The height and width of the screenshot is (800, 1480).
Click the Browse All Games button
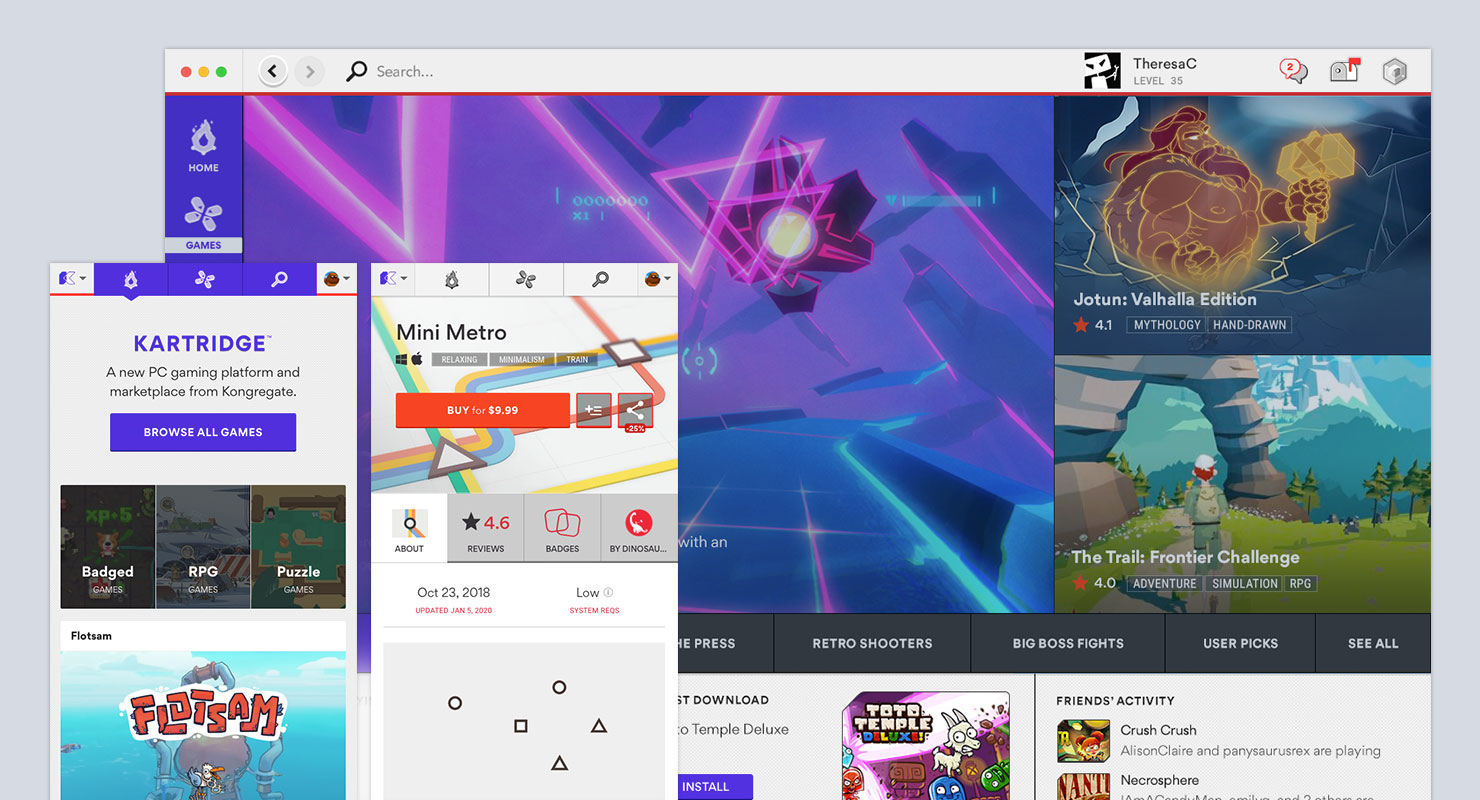[203, 432]
